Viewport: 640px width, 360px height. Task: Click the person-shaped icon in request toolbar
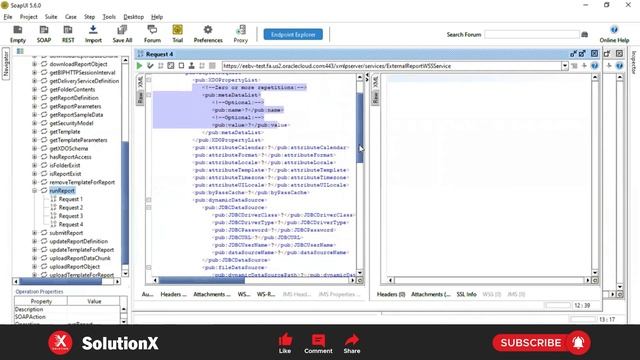point(191,66)
